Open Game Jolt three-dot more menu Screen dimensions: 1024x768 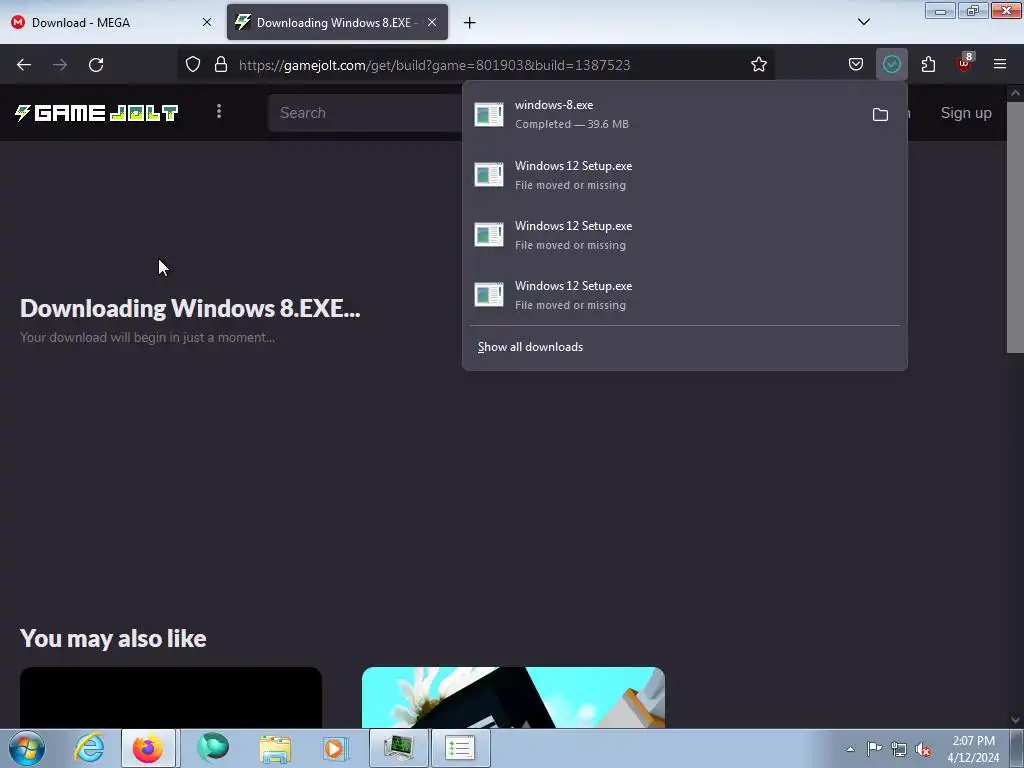219,112
